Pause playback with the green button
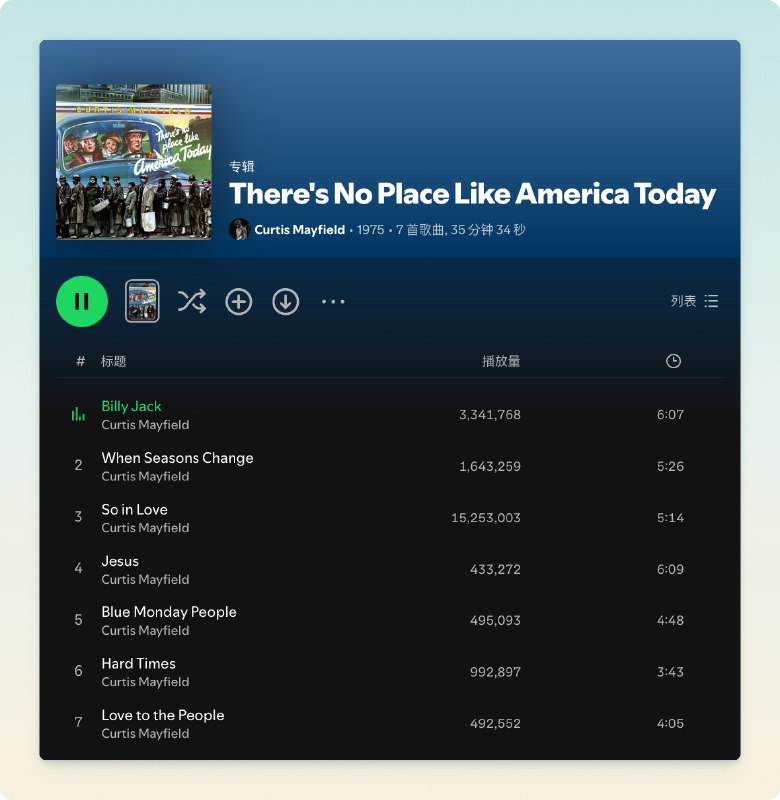The height and width of the screenshot is (800, 780). pos(82,302)
